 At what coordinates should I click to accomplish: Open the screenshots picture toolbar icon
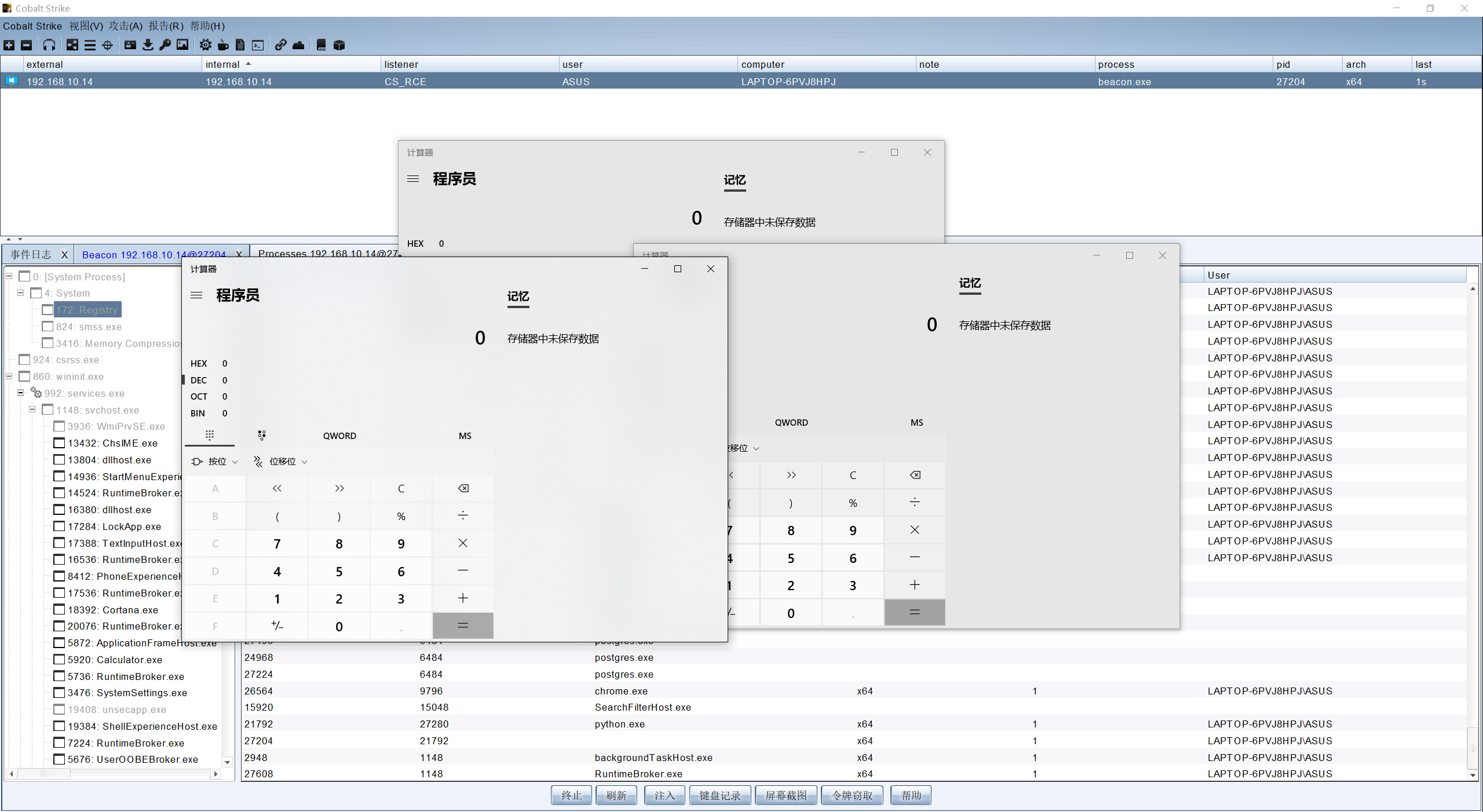(182, 45)
